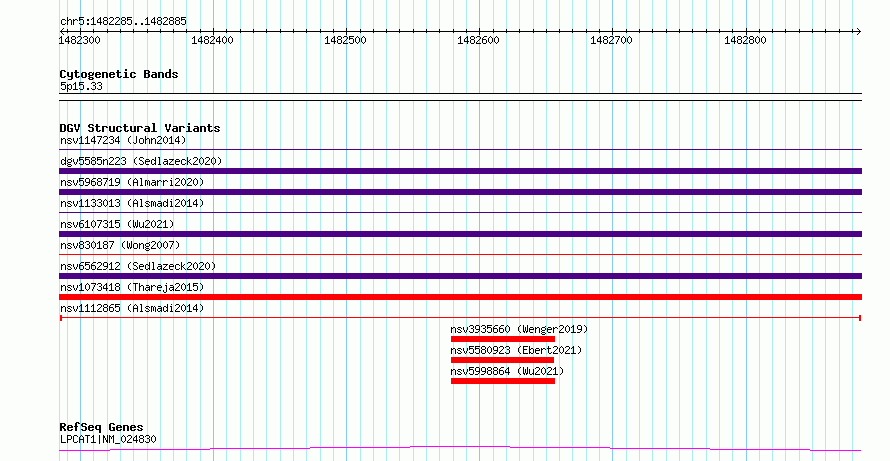Click the chr5:1482285..1482885 region label
The image size is (890, 461).
coord(123,22)
